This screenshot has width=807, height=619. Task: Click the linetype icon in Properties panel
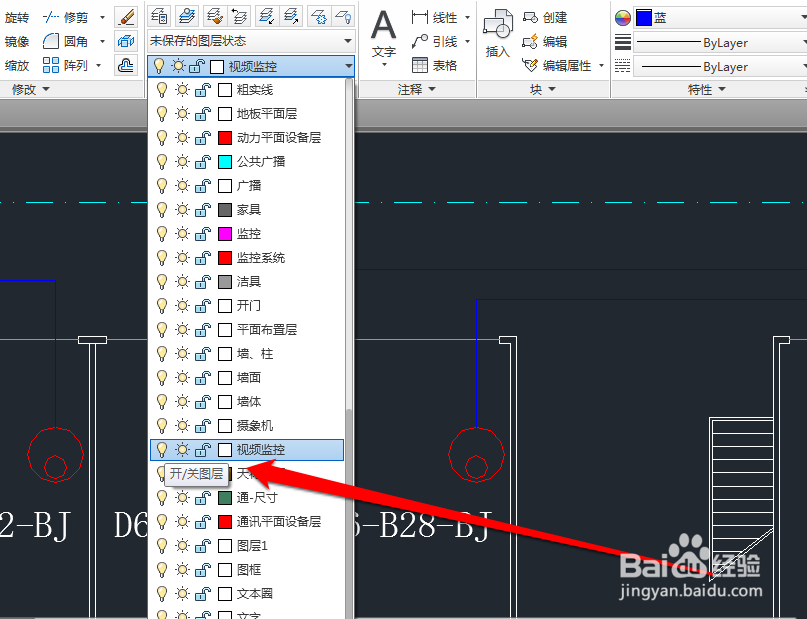click(623, 66)
